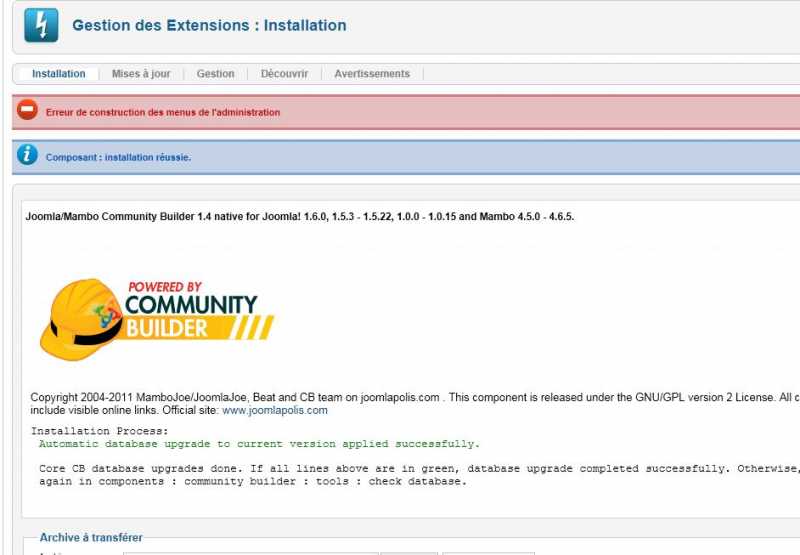
Task: Click the 'Core CB database upgrades done' line
Action: [419, 468]
